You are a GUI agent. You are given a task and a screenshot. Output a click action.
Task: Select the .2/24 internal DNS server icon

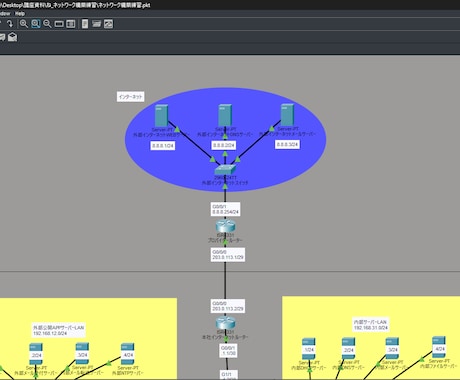[348, 349]
